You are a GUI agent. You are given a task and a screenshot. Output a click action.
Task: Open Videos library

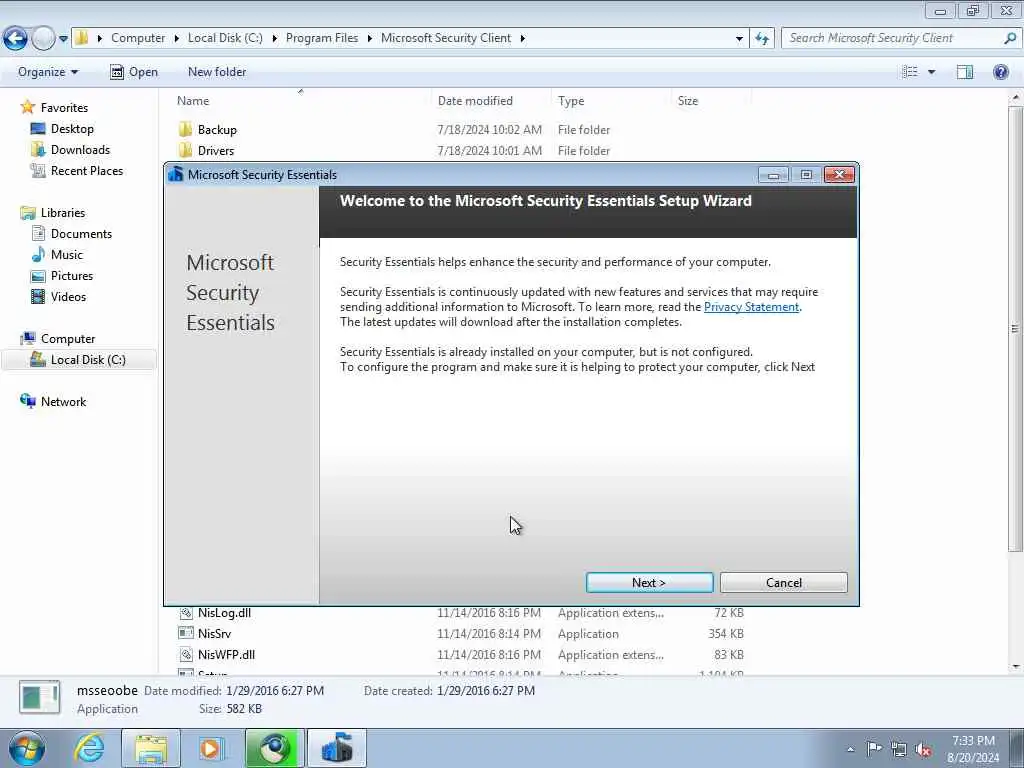[68, 296]
